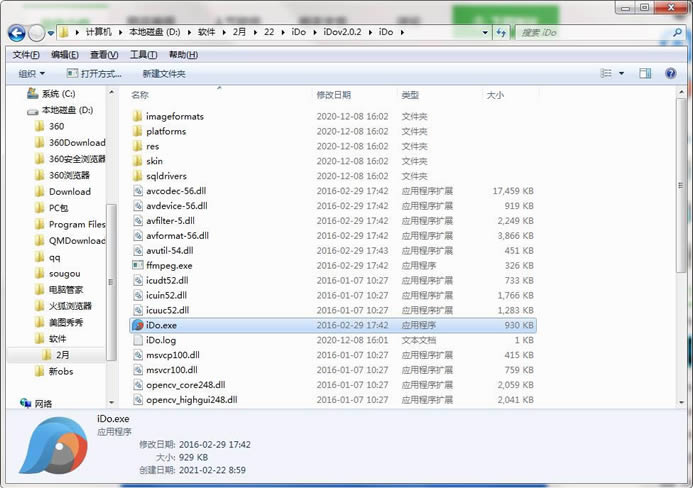Click the help question mark icon

[x=670, y=73]
